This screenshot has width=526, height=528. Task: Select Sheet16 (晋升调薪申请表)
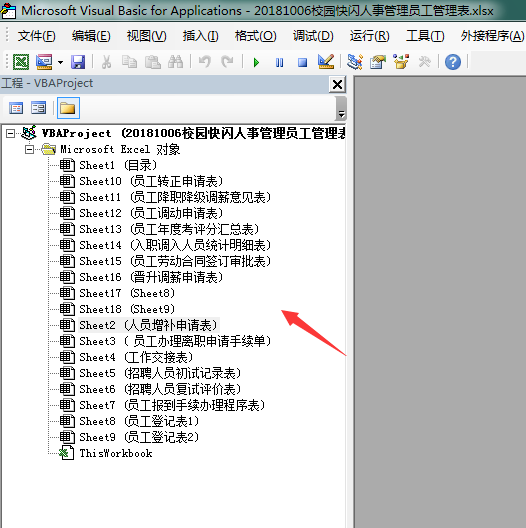151,277
